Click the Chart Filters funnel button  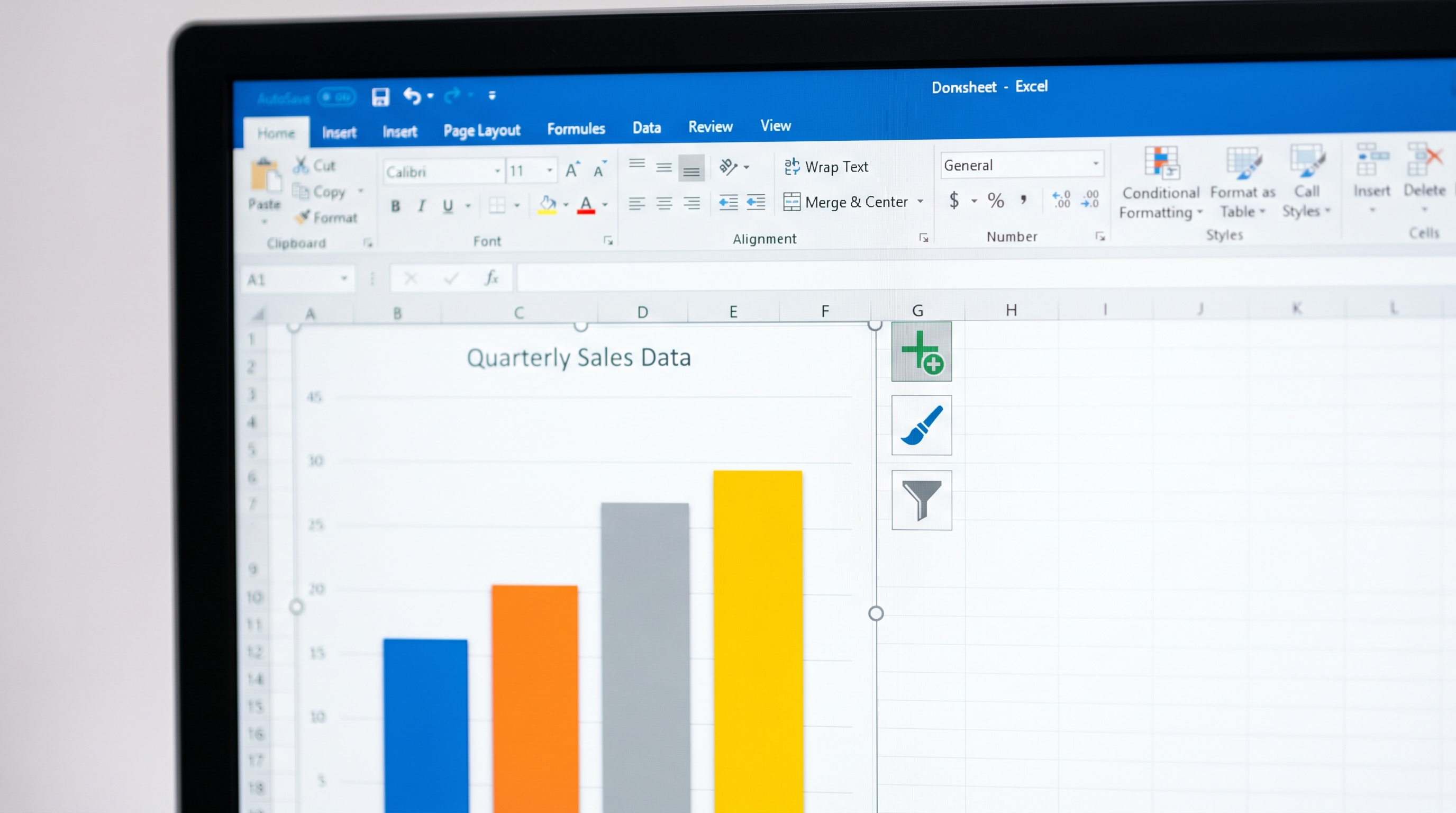[x=921, y=500]
